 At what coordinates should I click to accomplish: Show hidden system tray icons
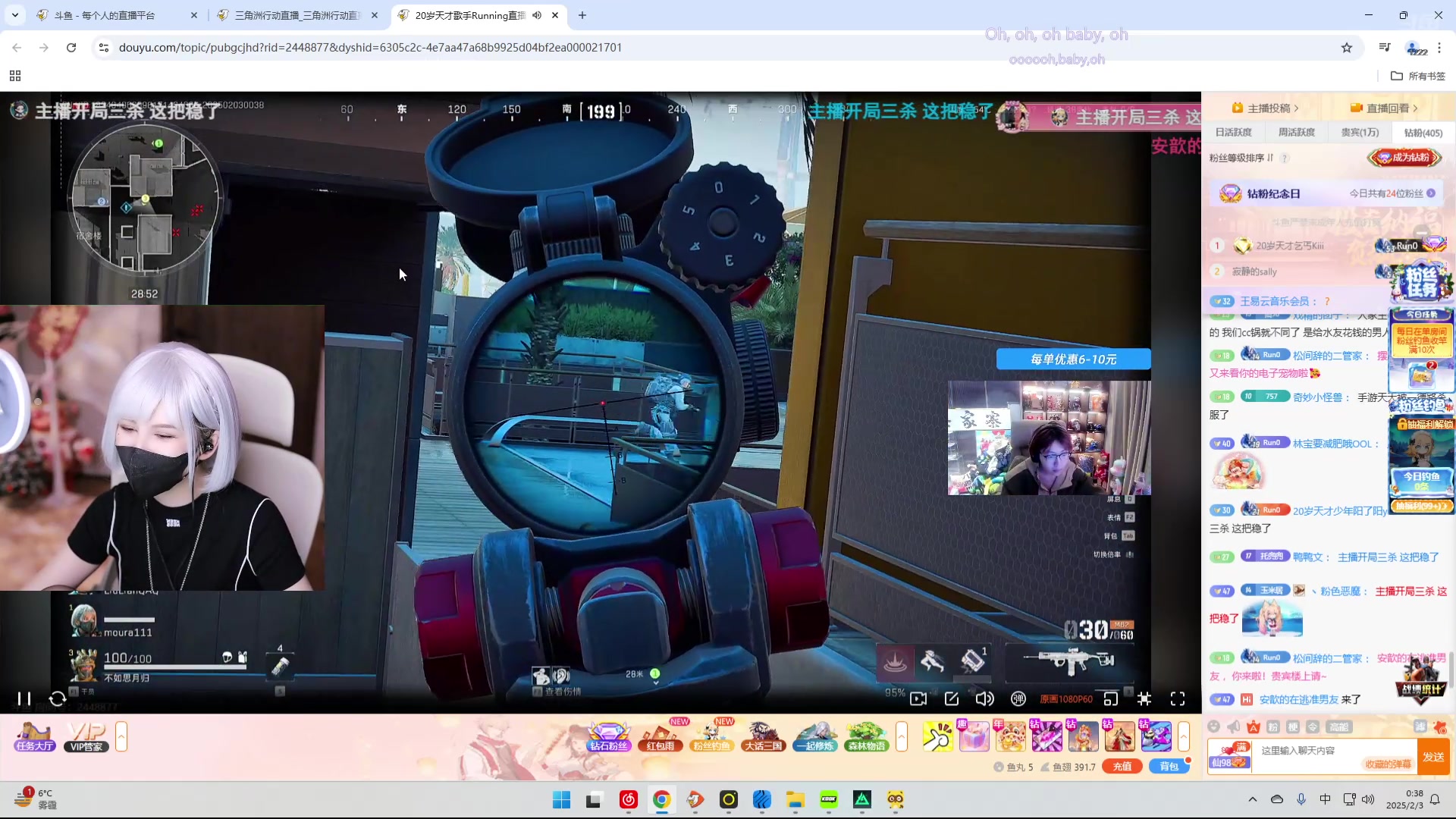pyautogui.click(x=1253, y=799)
